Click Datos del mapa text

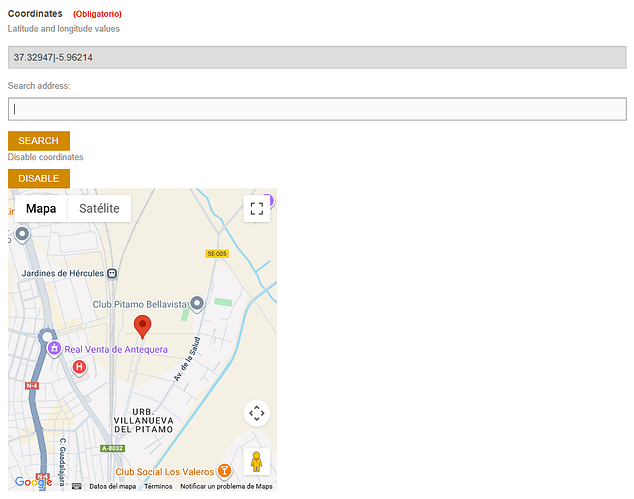112,486
